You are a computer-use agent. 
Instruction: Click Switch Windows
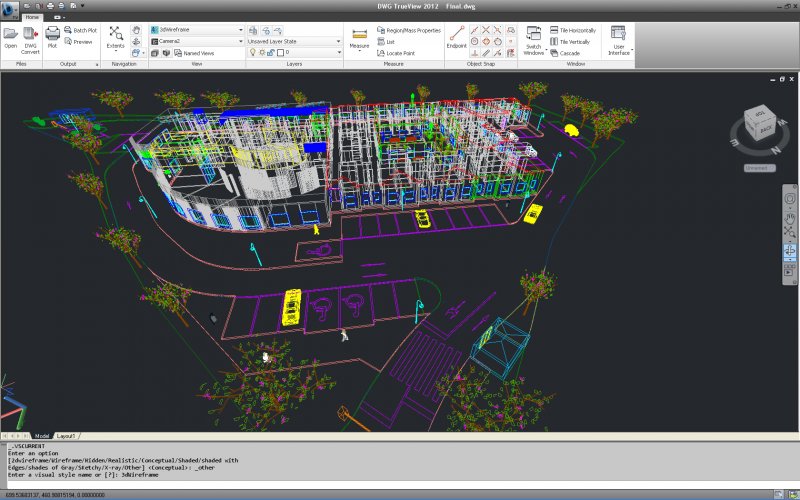point(534,40)
